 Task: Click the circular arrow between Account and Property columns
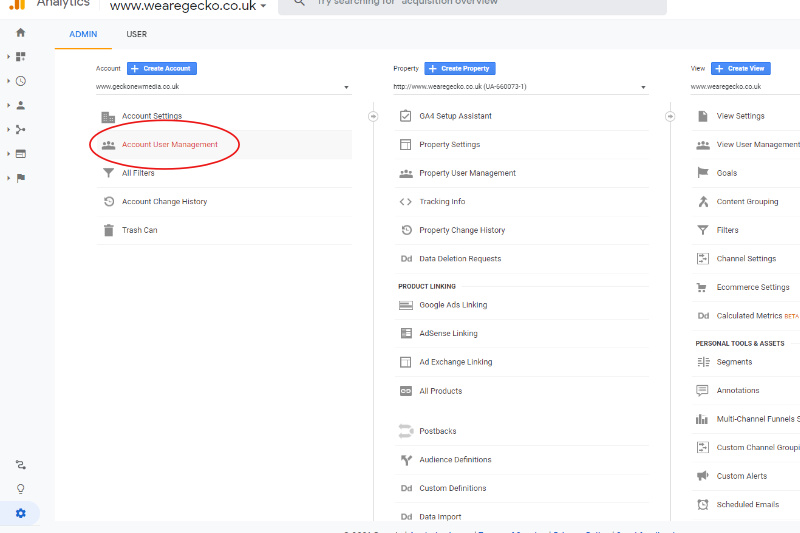(373, 116)
